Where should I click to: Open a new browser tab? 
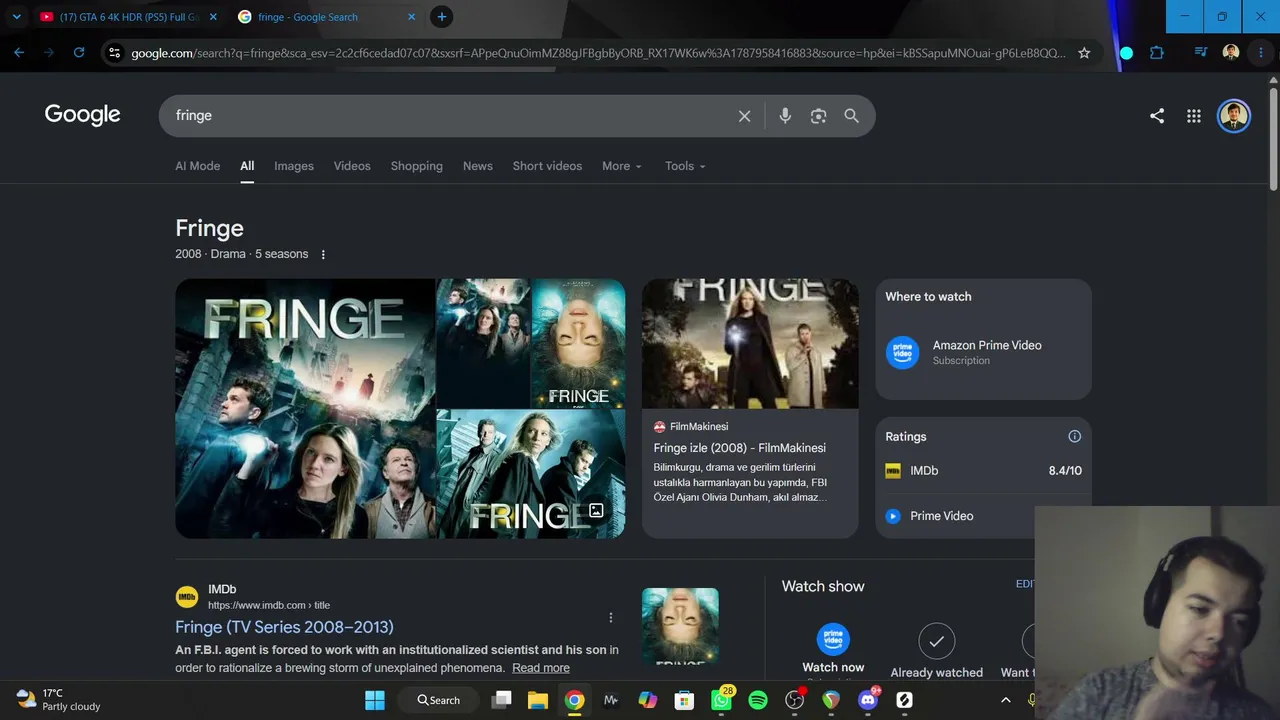pos(441,17)
